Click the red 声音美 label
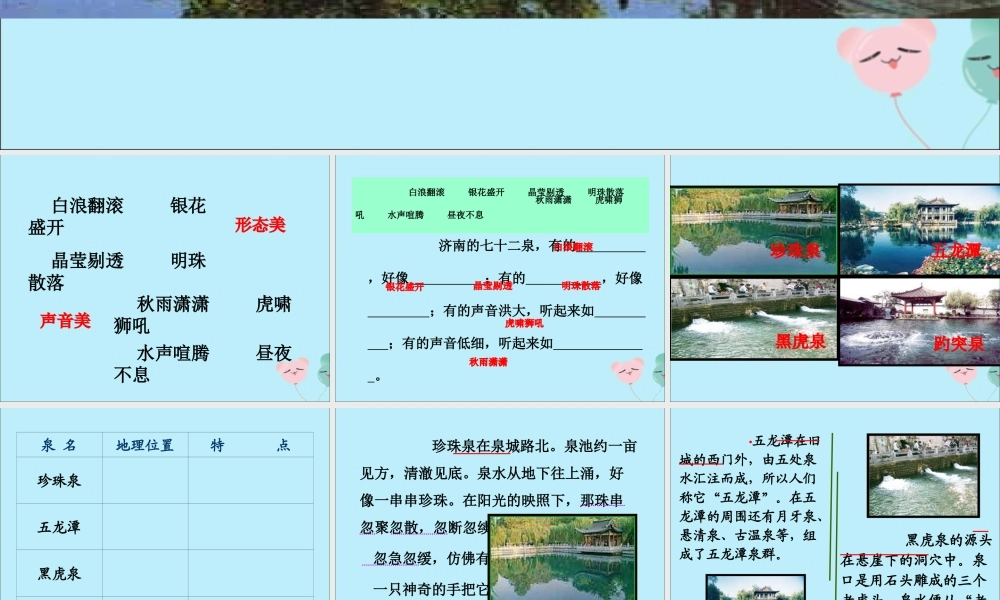 point(65,321)
